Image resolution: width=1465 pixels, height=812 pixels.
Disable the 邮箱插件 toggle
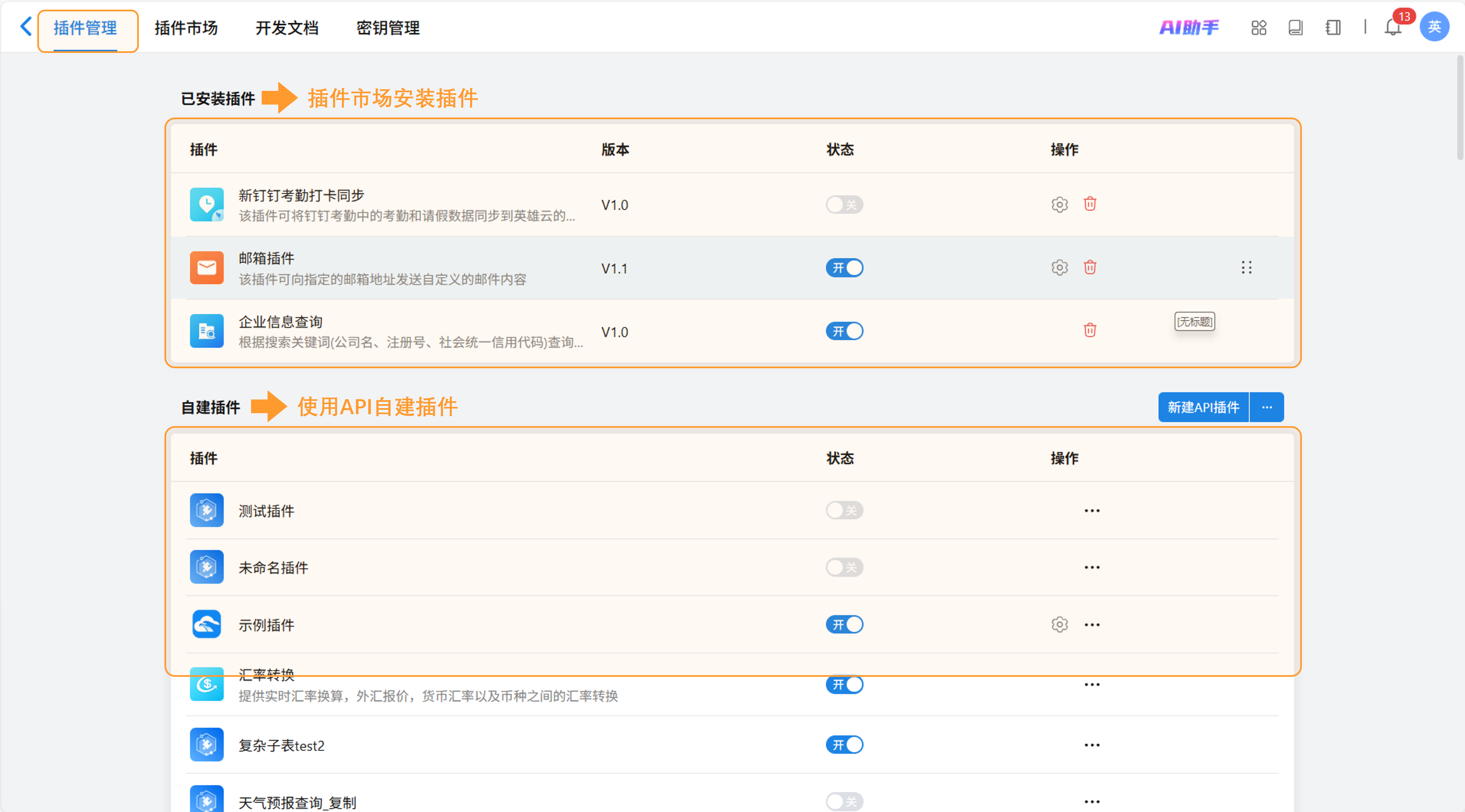[x=844, y=268]
